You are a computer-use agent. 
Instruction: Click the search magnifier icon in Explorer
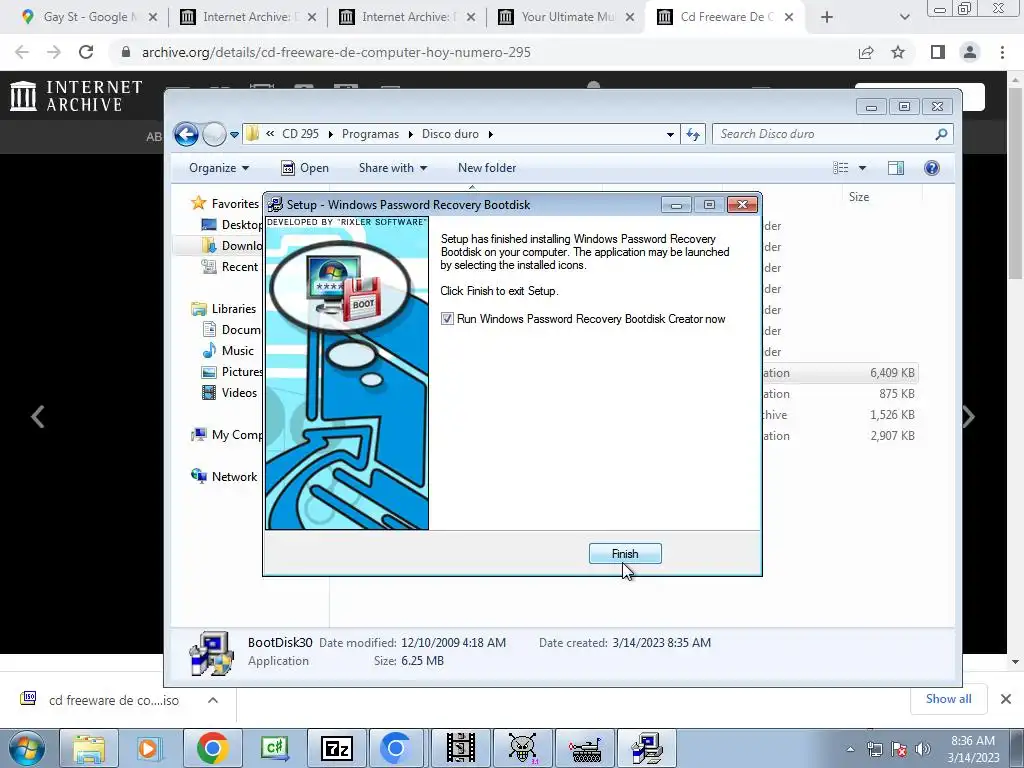point(941,134)
